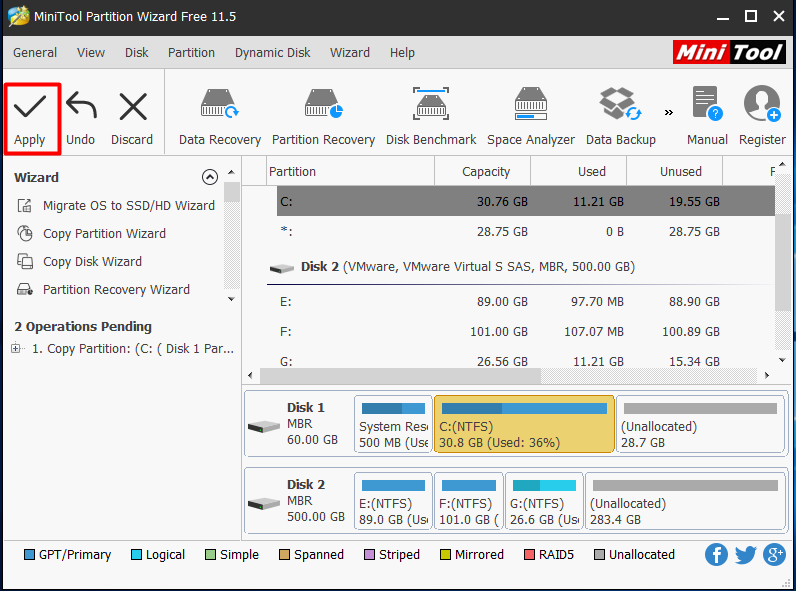Screen dimensions: 796x591
Task: Open Data Backup tool
Action: tap(620, 118)
